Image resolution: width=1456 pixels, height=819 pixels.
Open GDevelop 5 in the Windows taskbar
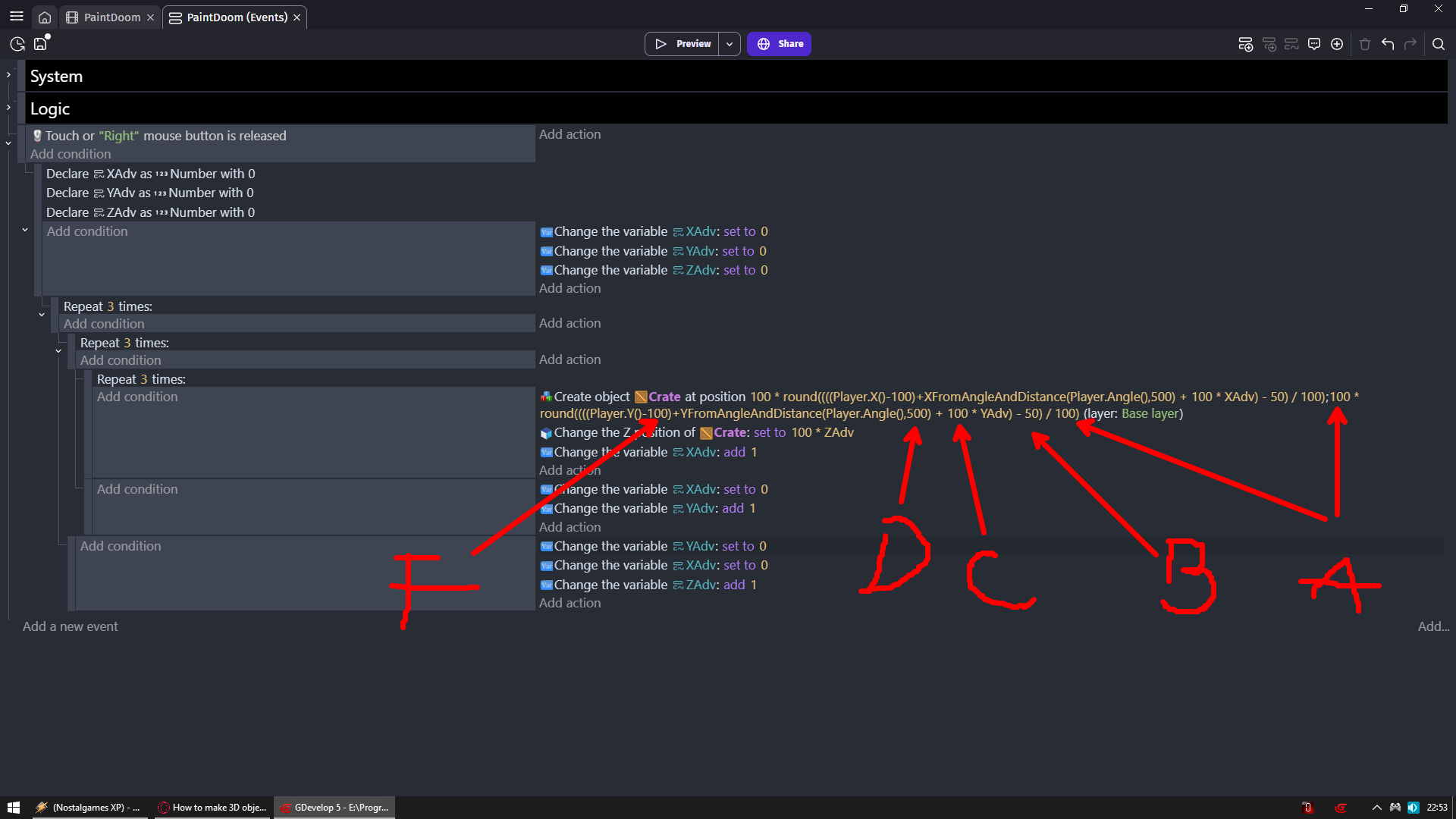coord(334,808)
